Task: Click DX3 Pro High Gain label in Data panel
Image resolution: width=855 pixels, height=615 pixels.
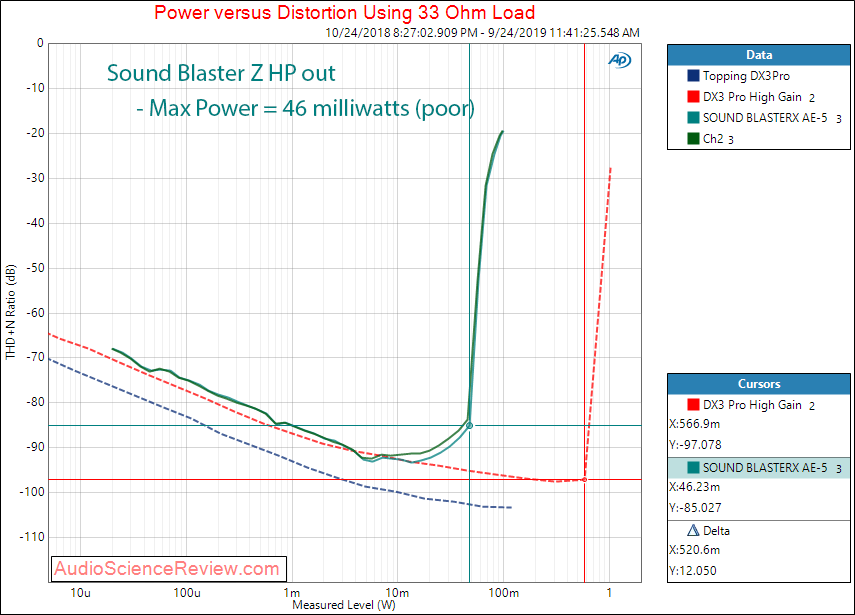Action: click(752, 97)
